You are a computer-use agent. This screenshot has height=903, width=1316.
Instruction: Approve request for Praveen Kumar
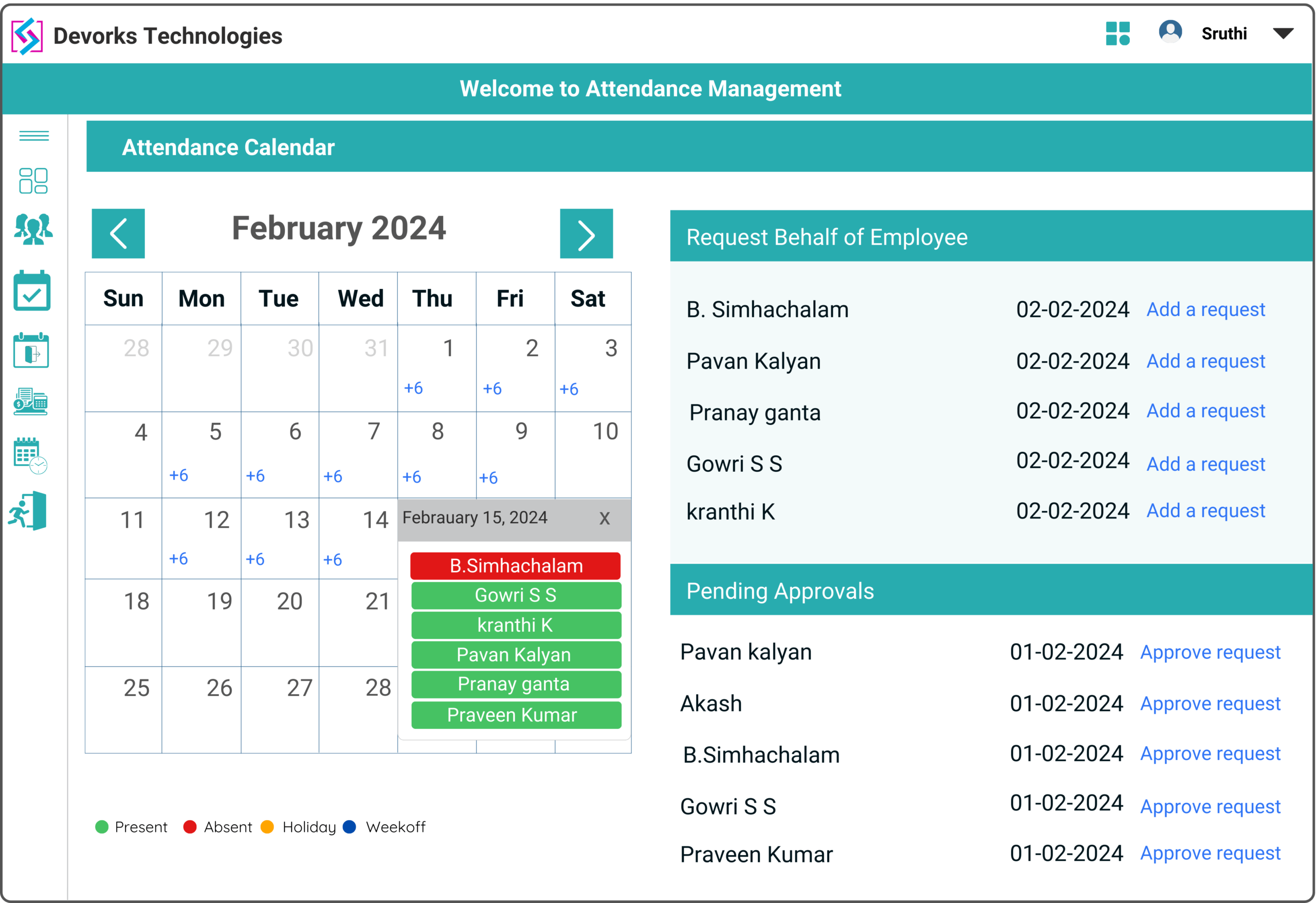point(1210,853)
